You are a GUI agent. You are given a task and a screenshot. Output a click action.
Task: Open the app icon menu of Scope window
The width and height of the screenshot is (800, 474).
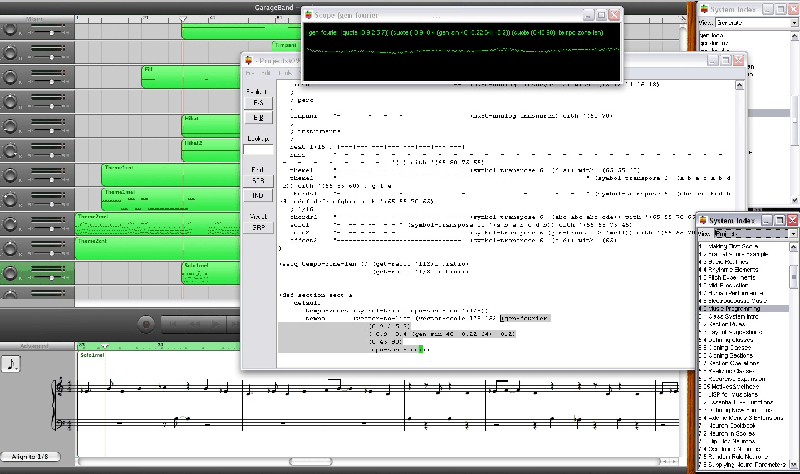[309, 15]
